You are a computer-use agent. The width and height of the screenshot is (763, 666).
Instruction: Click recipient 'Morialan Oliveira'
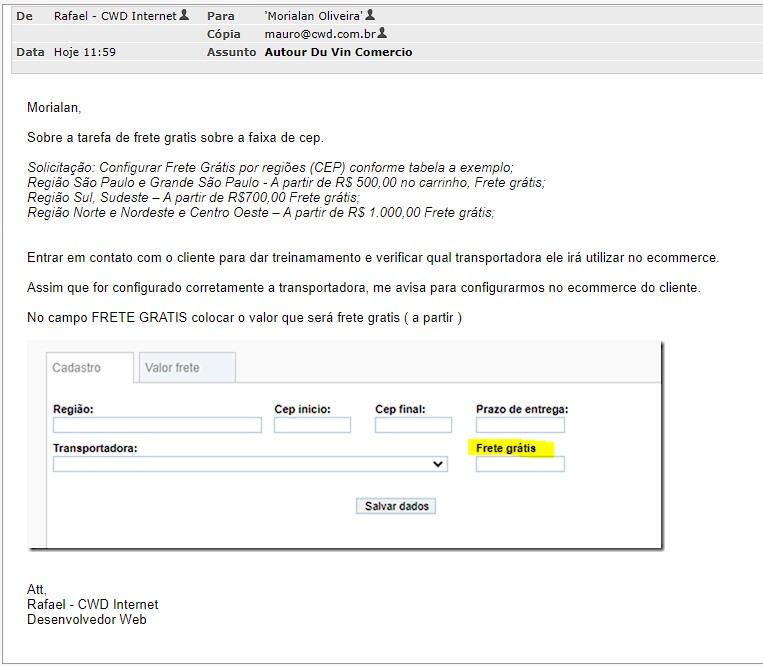pos(314,16)
